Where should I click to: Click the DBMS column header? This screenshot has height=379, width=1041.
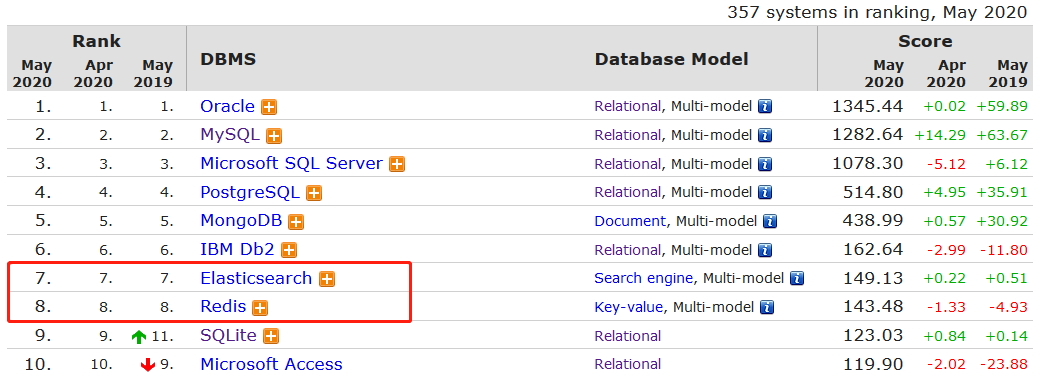point(228,59)
